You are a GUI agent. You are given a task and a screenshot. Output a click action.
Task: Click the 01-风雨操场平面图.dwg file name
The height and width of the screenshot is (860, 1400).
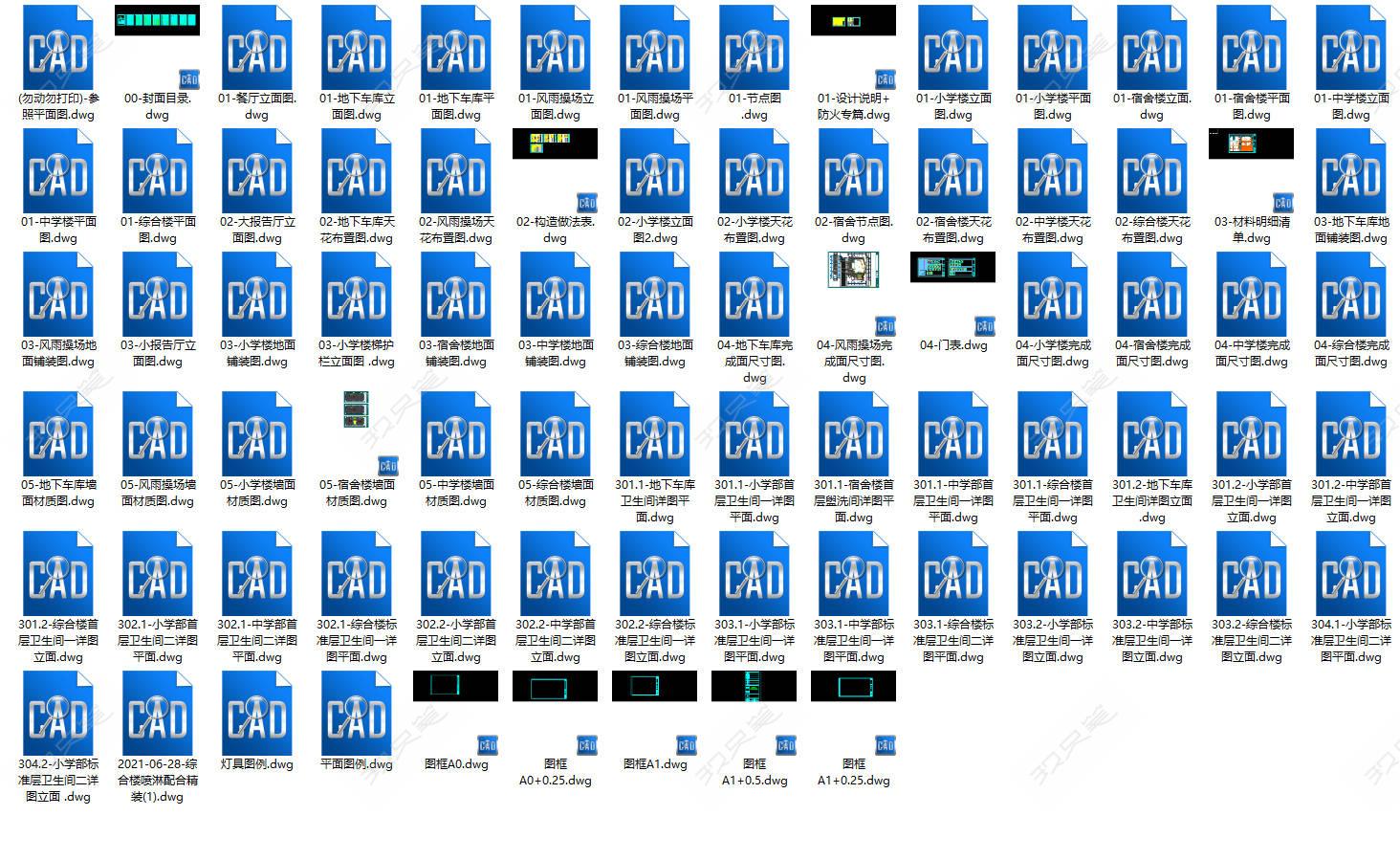[x=654, y=106]
